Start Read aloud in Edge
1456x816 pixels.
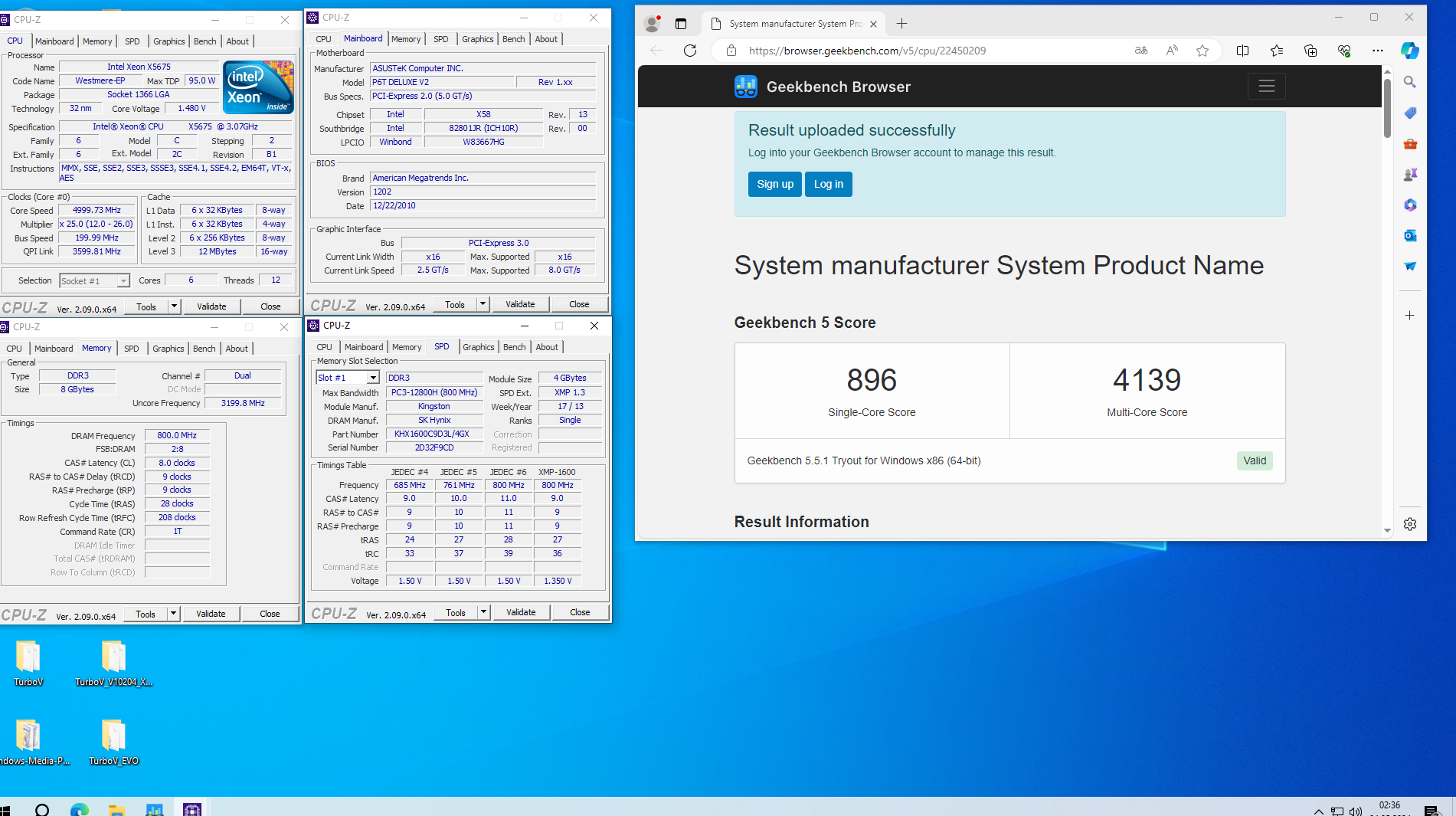tap(1172, 51)
